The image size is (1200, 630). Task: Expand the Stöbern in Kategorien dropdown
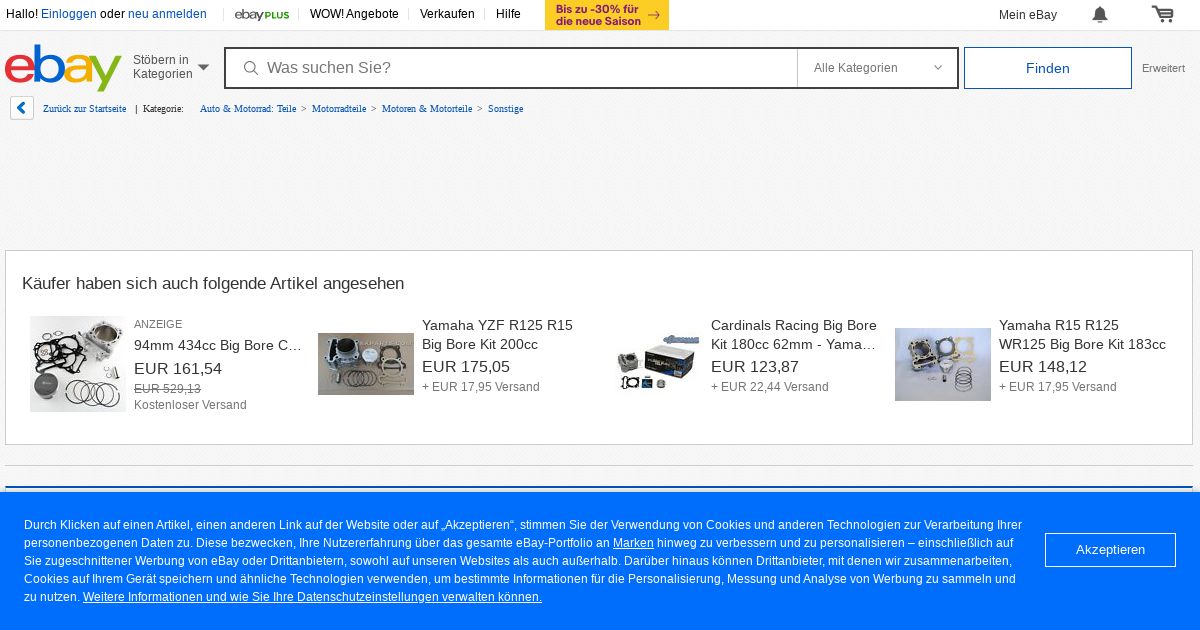click(x=171, y=67)
